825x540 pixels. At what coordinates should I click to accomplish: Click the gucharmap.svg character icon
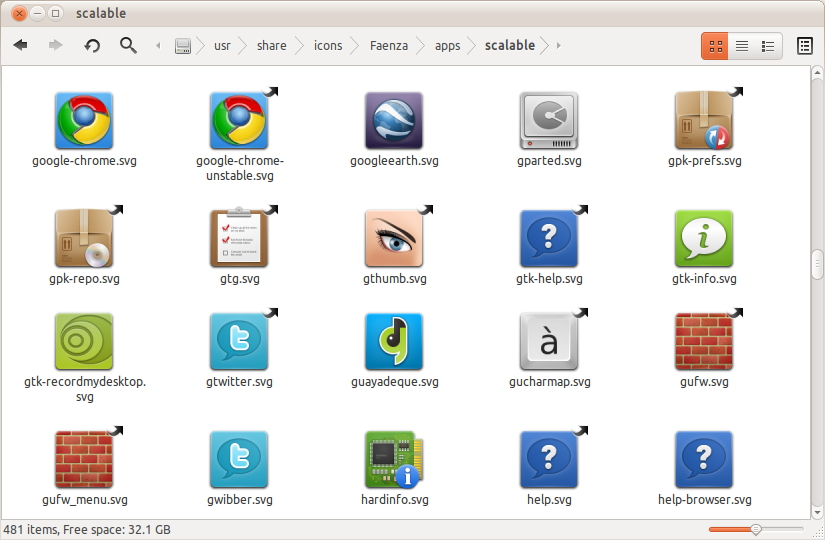(549, 342)
